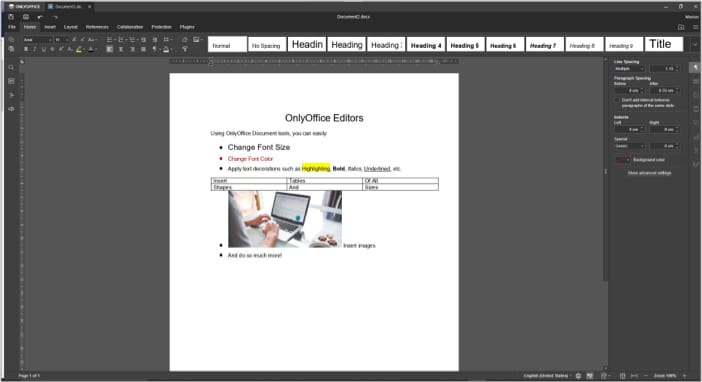Apply underline formatting from the toolbar
Image resolution: width=702 pixels, height=382 pixels.
pos(43,49)
